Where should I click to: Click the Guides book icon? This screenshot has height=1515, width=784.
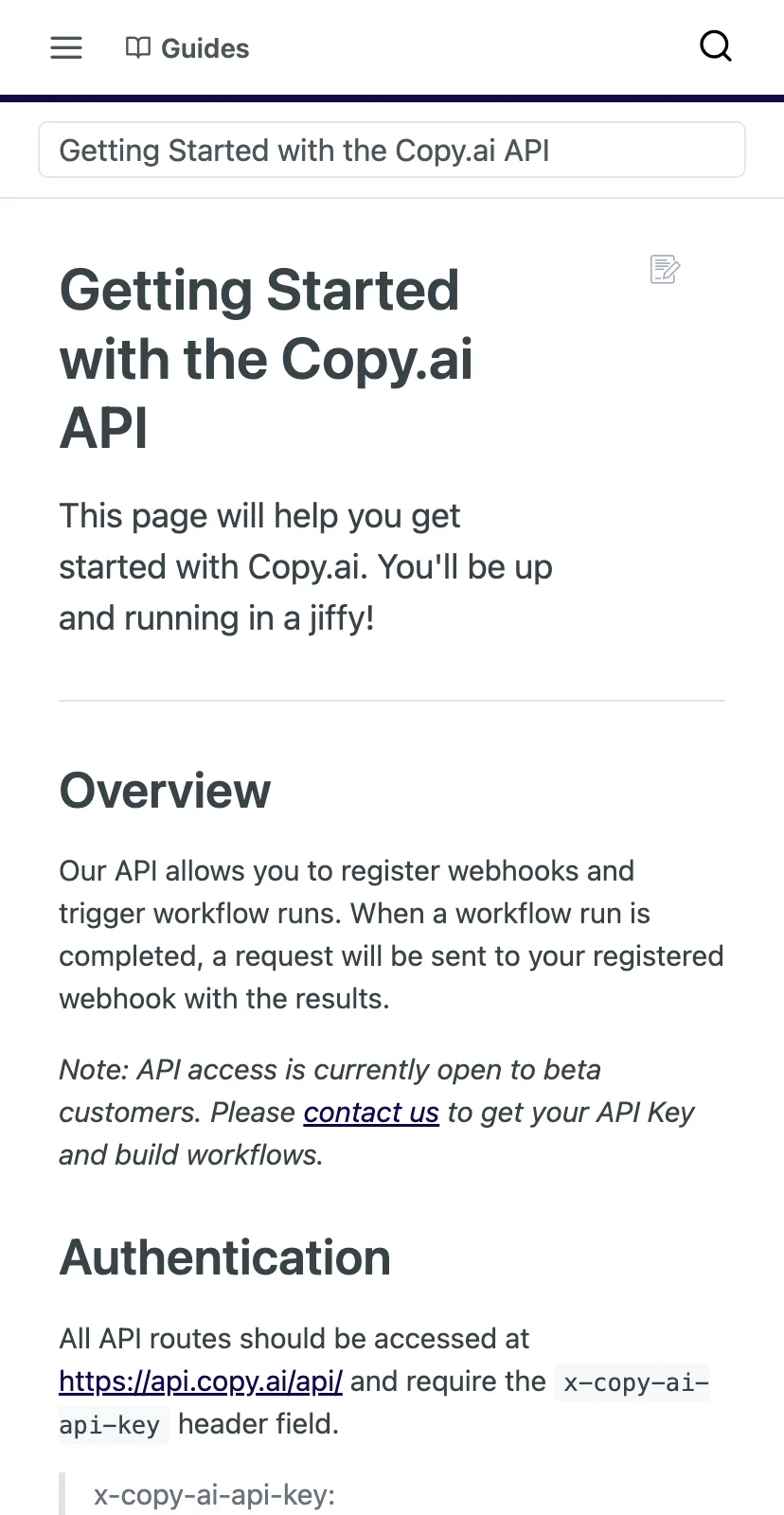[x=138, y=47]
